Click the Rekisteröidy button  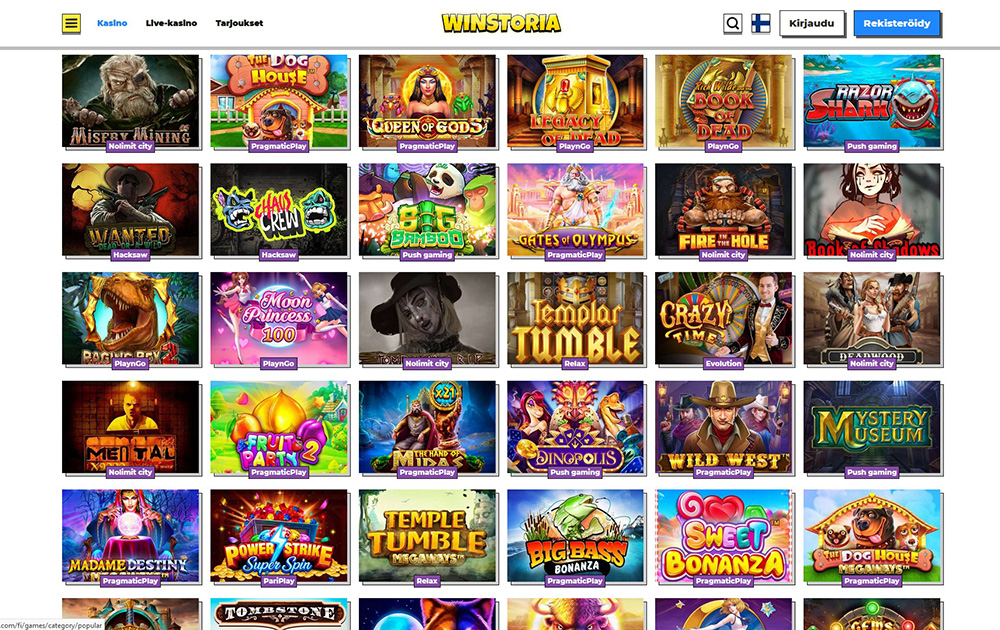click(x=897, y=24)
